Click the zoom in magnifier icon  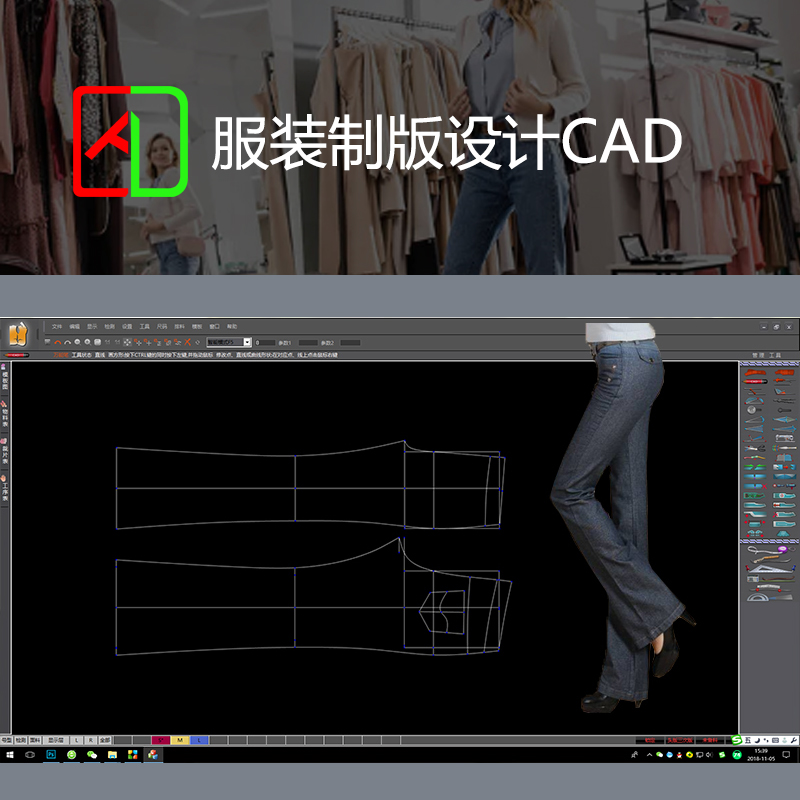pyautogui.click(x=88, y=342)
